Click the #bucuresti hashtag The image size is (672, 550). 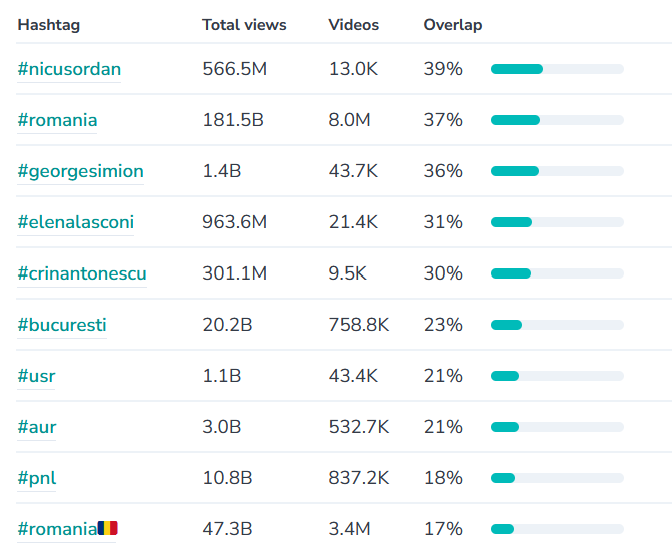pyautogui.click(x=62, y=325)
